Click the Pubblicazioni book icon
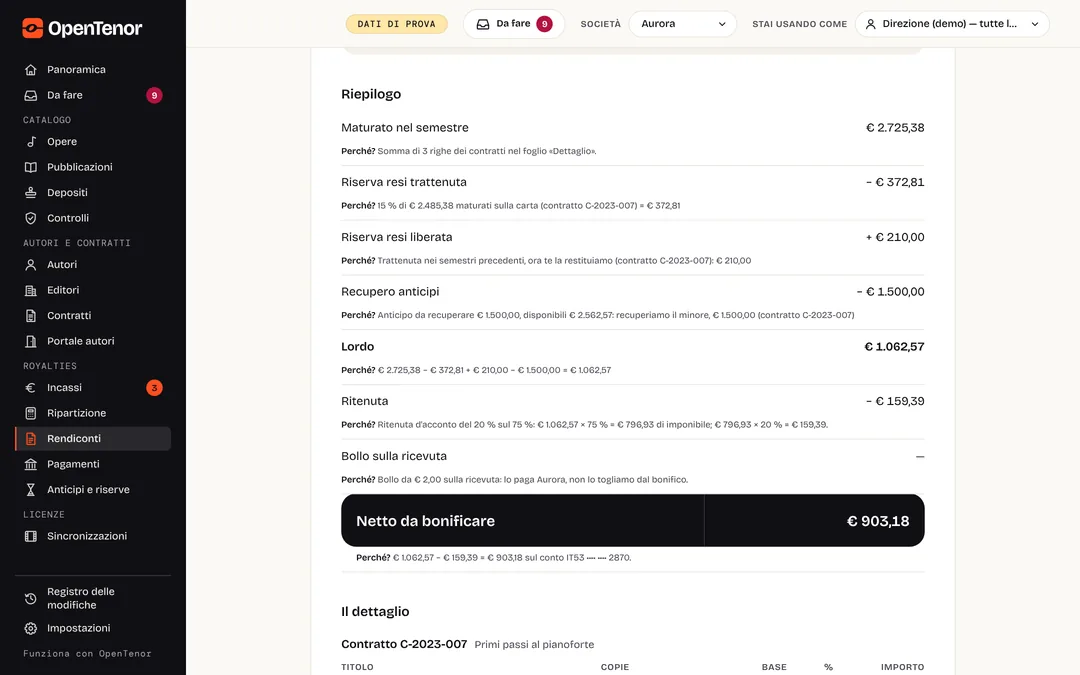 click(x=30, y=167)
